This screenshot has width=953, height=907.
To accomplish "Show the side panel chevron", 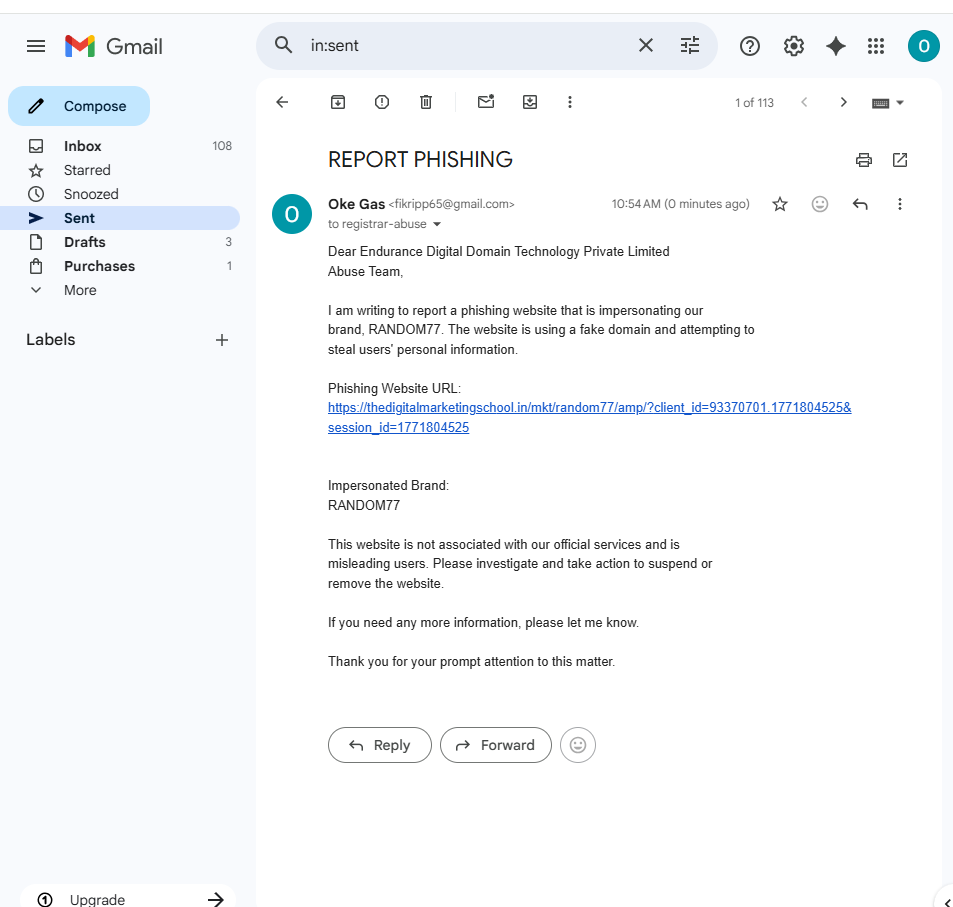I will [x=947, y=902].
